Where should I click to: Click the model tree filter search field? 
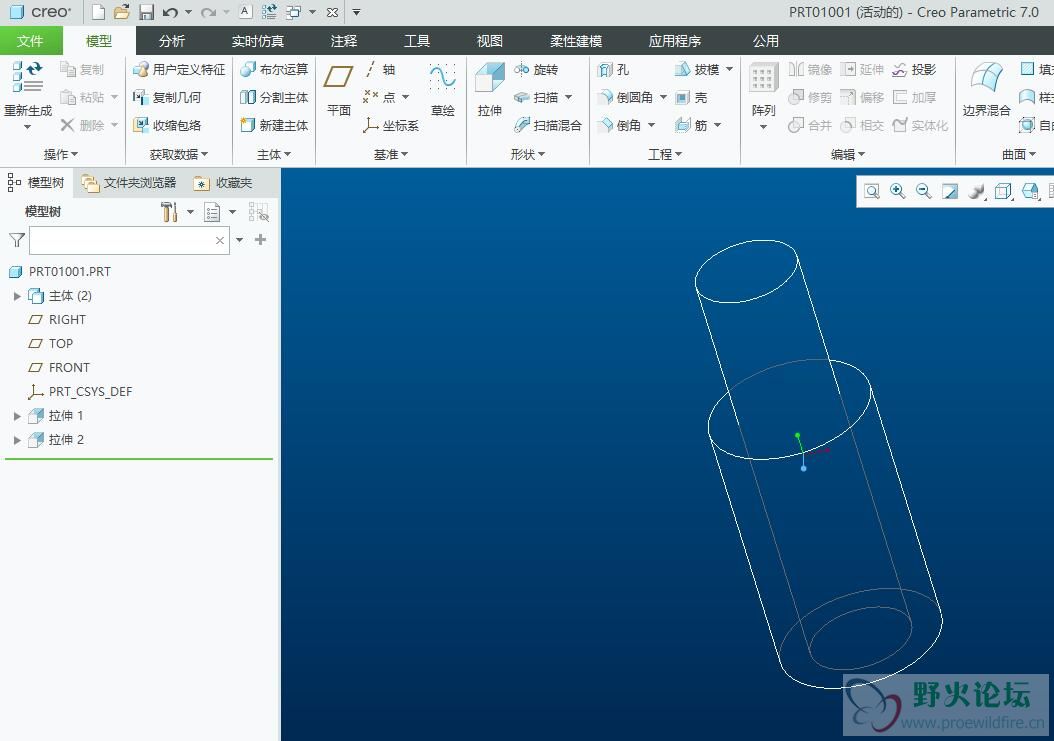pyautogui.click(x=123, y=240)
